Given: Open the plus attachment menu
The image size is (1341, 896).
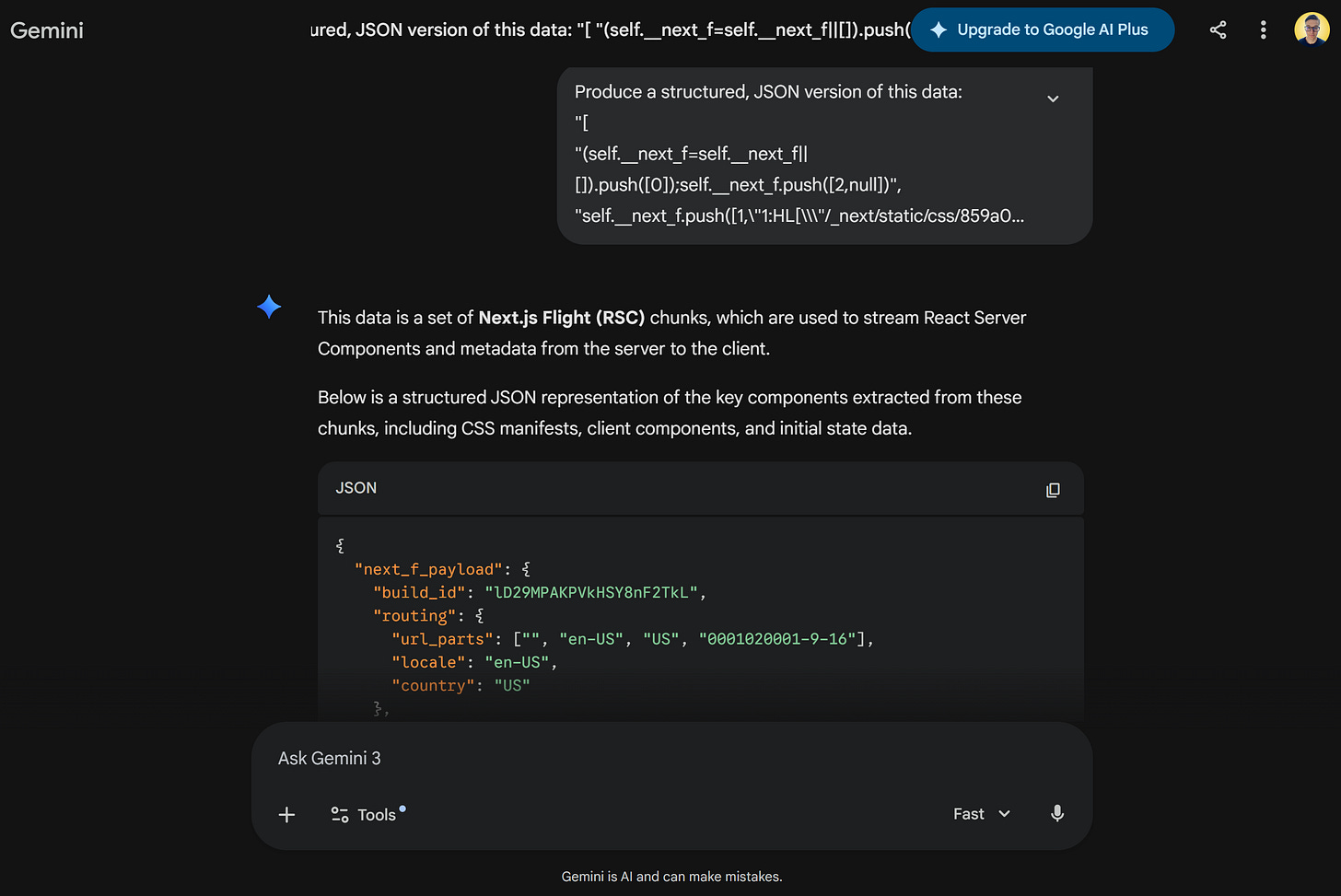Looking at the screenshot, I should (286, 814).
